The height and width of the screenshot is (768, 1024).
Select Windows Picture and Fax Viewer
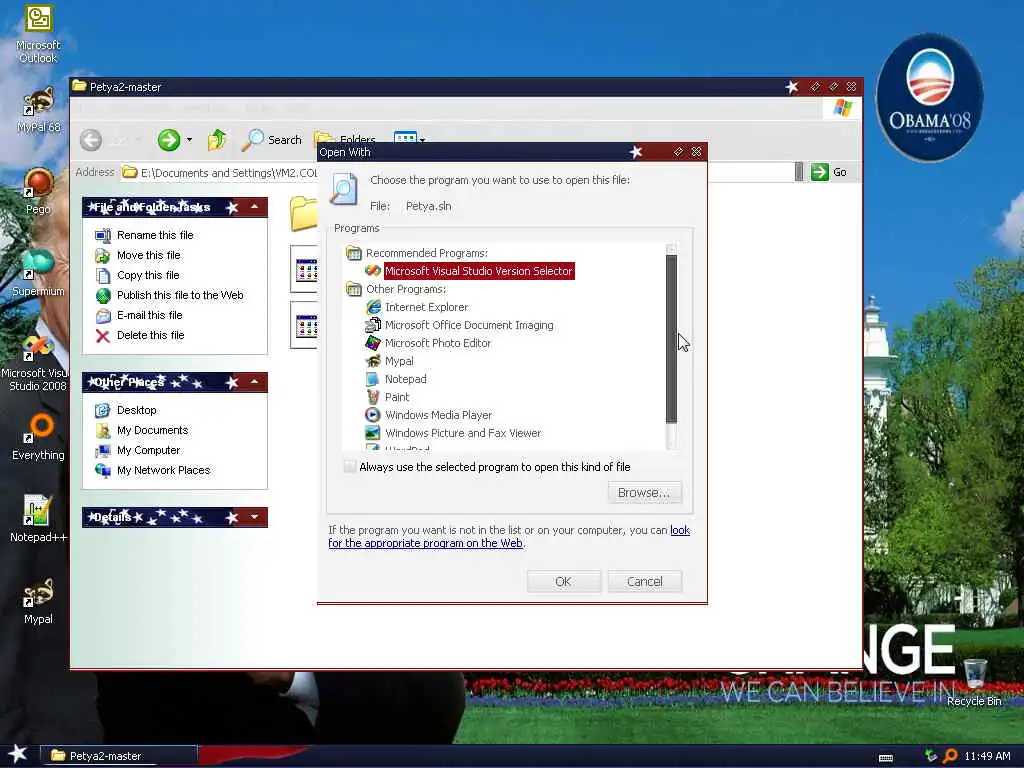click(x=463, y=433)
